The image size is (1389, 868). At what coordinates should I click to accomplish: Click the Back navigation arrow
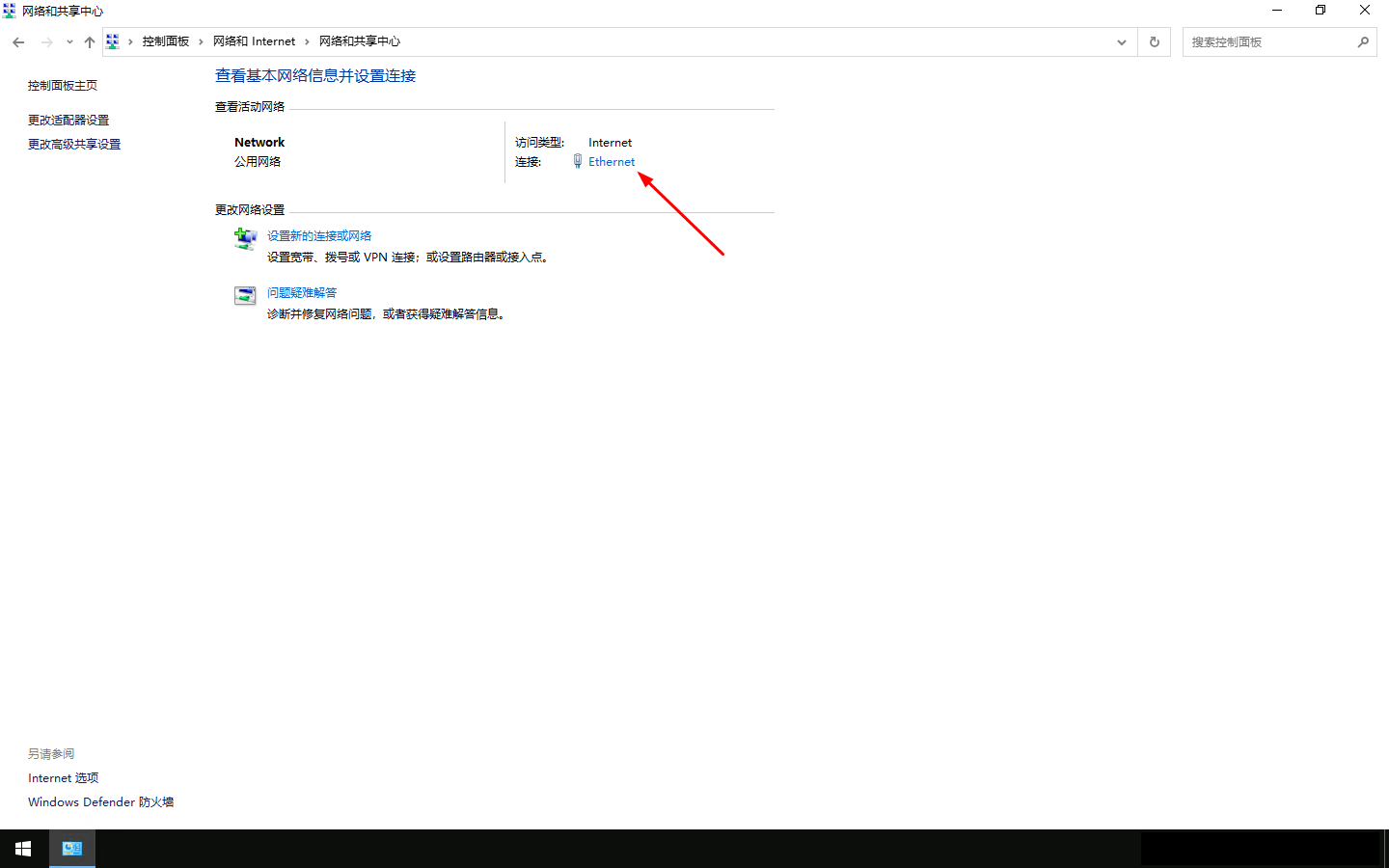[18, 42]
